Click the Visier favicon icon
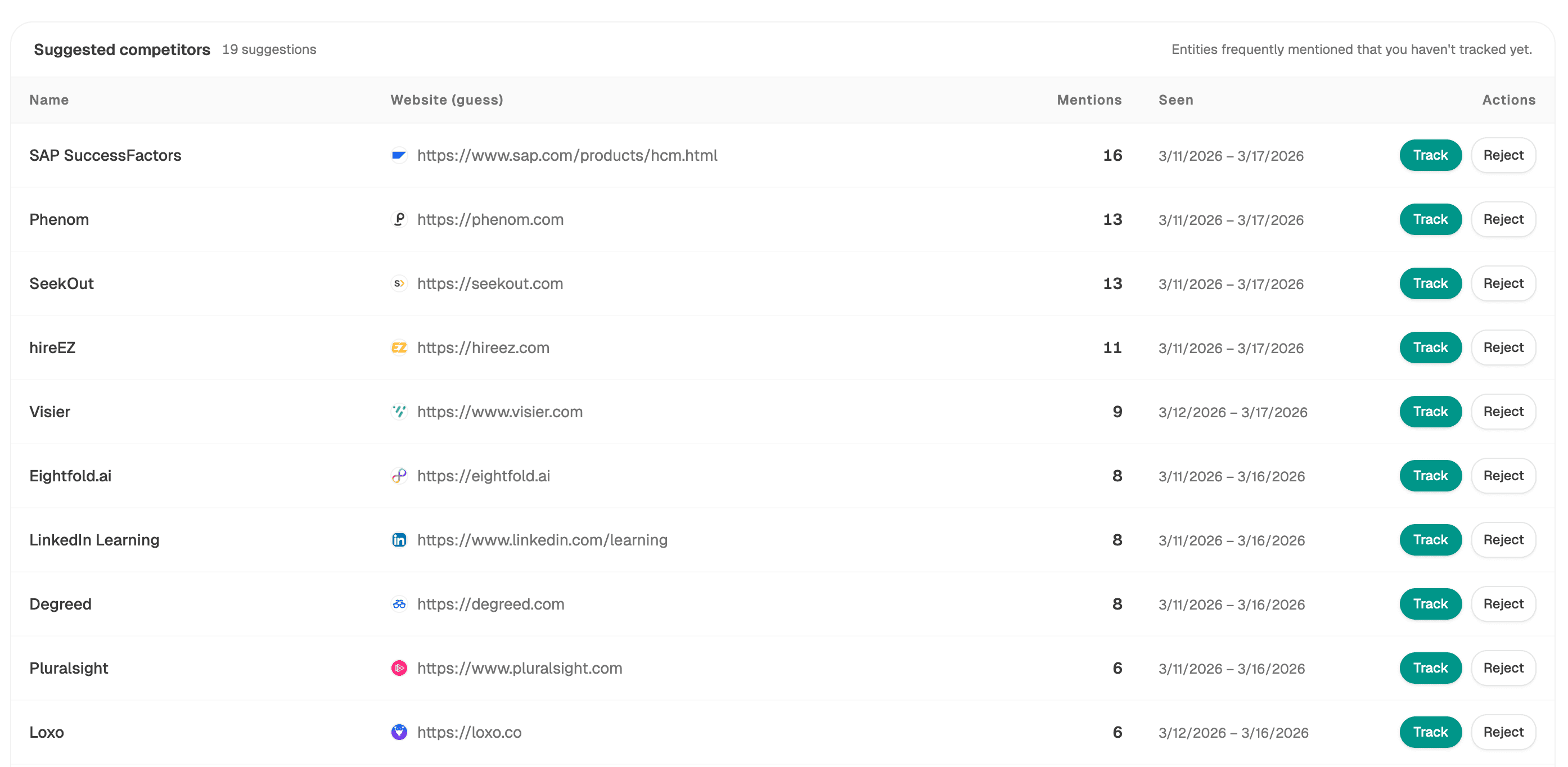The height and width of the screenshot is (767, 1568). [x=399, y=412]
